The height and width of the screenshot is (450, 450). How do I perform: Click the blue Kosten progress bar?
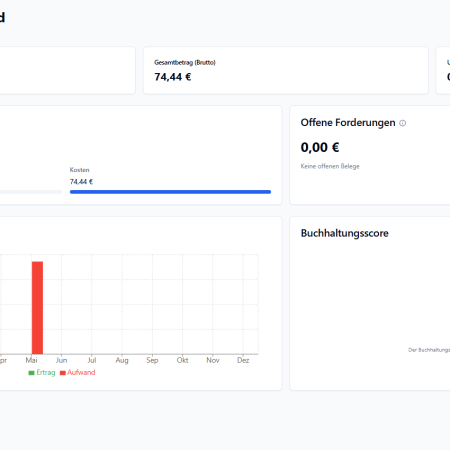tap(170, 192)
